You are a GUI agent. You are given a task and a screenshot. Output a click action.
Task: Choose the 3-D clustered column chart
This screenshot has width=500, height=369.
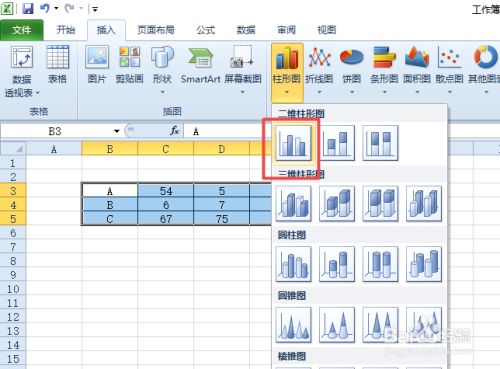[x=294, y=204]
